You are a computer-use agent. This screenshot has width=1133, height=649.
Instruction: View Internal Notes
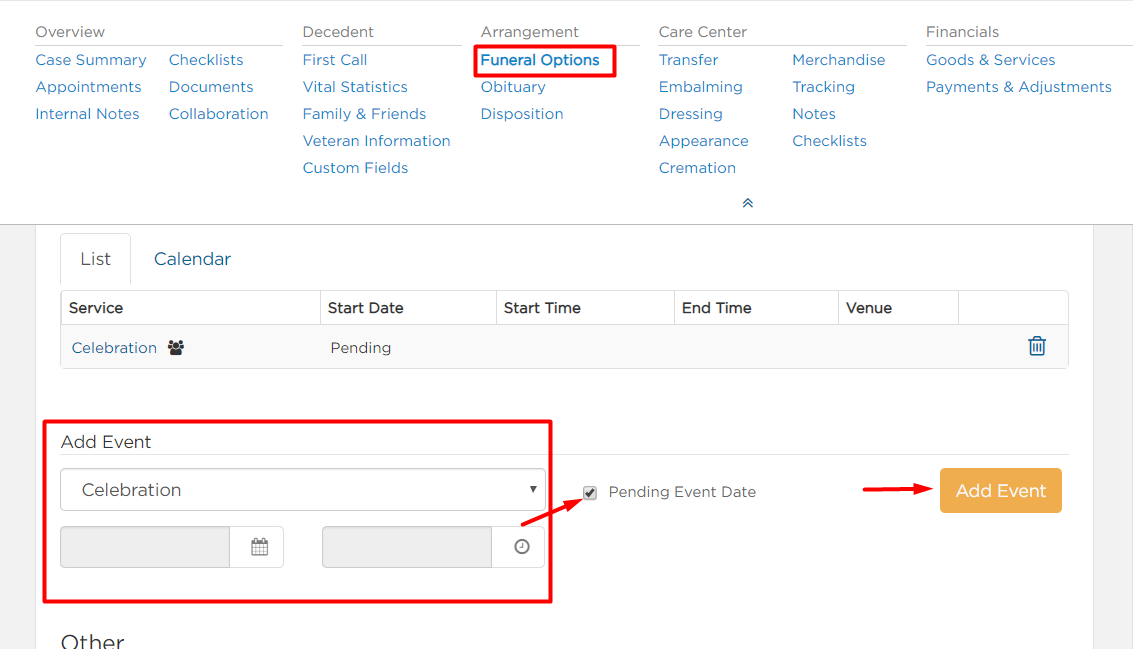(x=87, y=113)
